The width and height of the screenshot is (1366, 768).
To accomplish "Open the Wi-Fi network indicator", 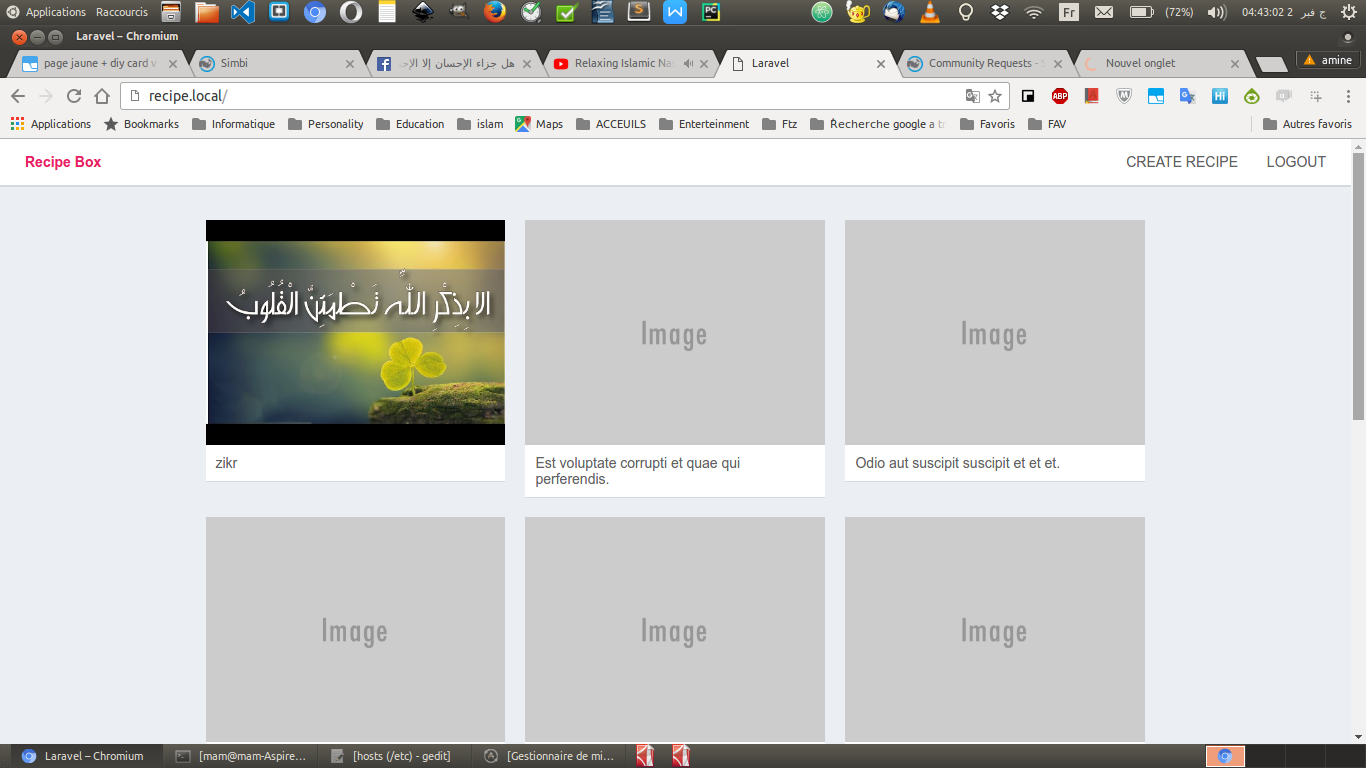I will pyautogui.click(x=1033, y=12).
